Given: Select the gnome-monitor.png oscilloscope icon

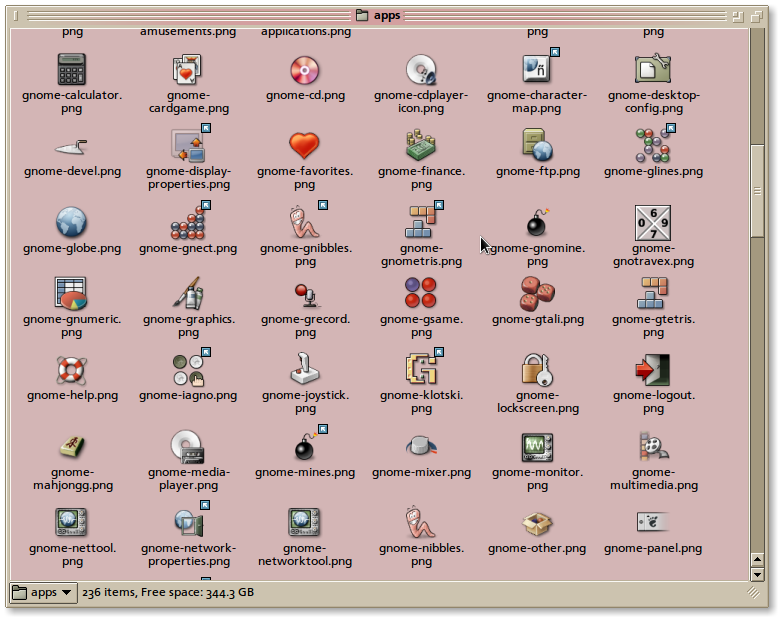Looking at the screenshot, I should [x=537, y=447].
